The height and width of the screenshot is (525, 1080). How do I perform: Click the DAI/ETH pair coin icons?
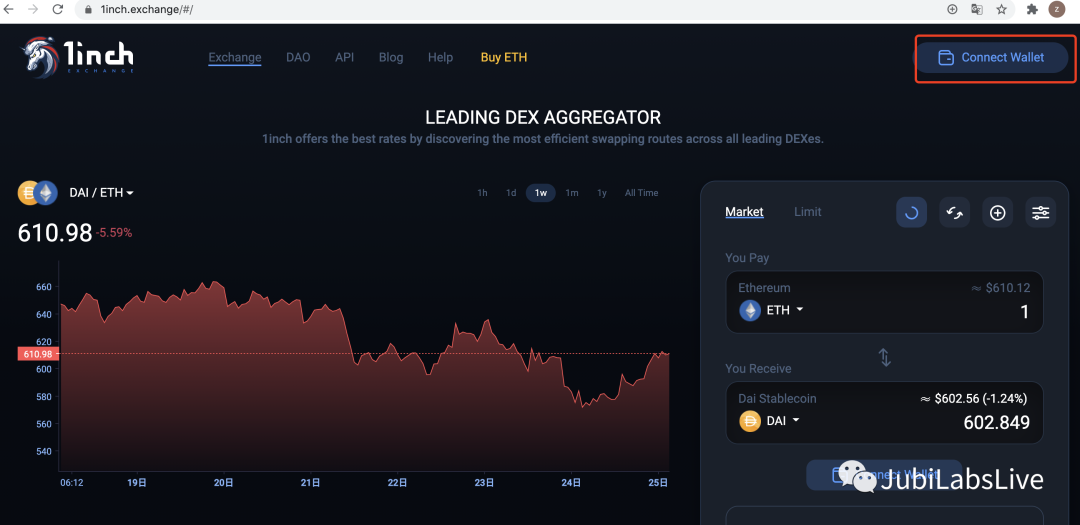click(x=39, y=193)
